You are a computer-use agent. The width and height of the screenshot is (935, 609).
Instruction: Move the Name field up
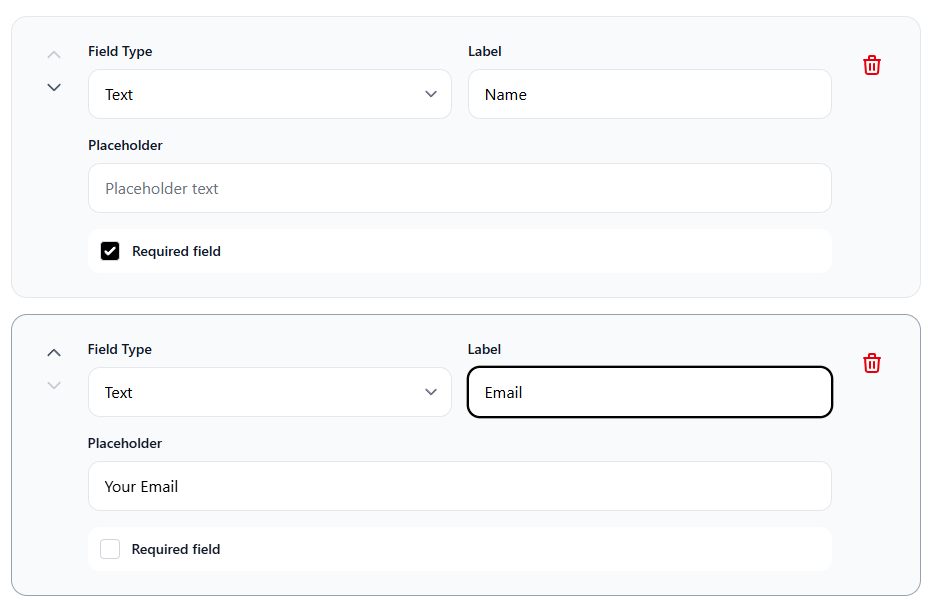pyautogui.click(x=54, y=54)
